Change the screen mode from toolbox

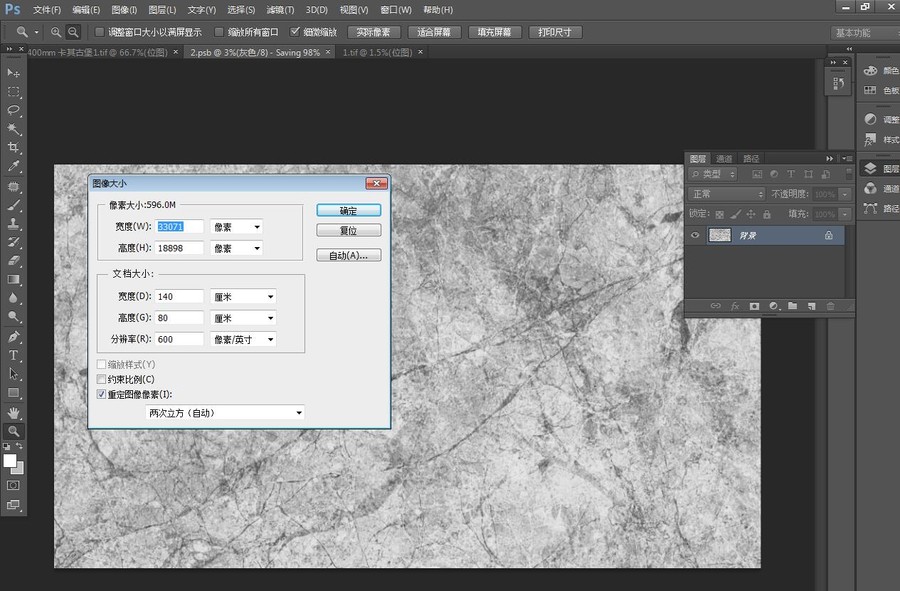click(x=13, y=505)
